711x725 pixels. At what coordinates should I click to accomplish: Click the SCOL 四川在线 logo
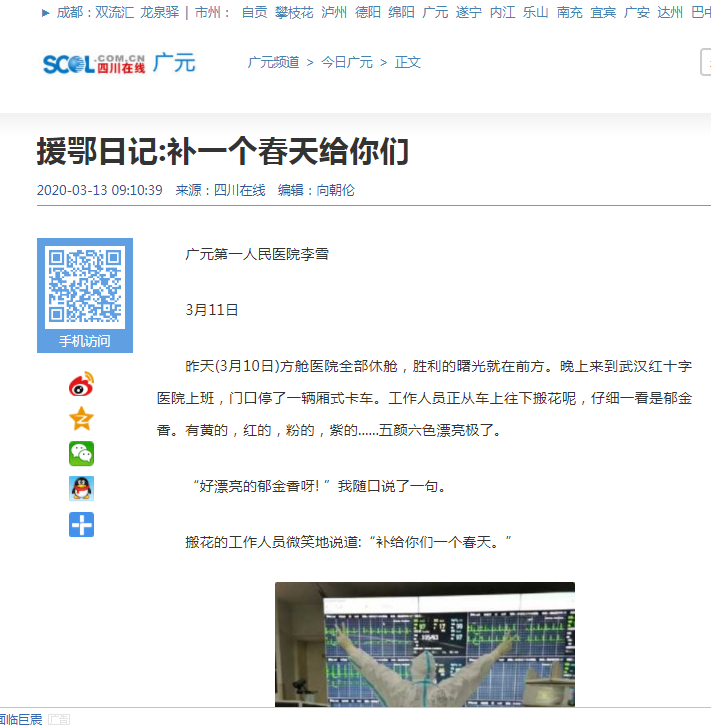coord(93,64)
